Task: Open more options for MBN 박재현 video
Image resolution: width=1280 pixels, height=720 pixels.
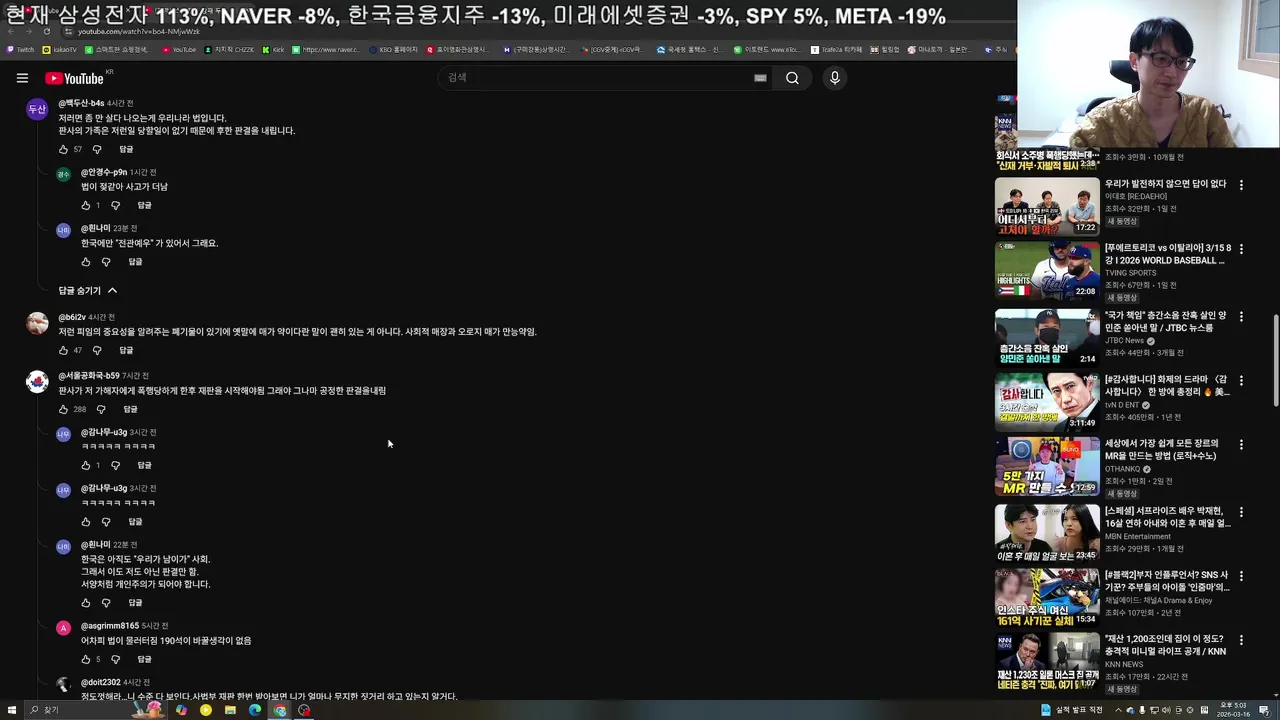Action: click(1241, 512)
